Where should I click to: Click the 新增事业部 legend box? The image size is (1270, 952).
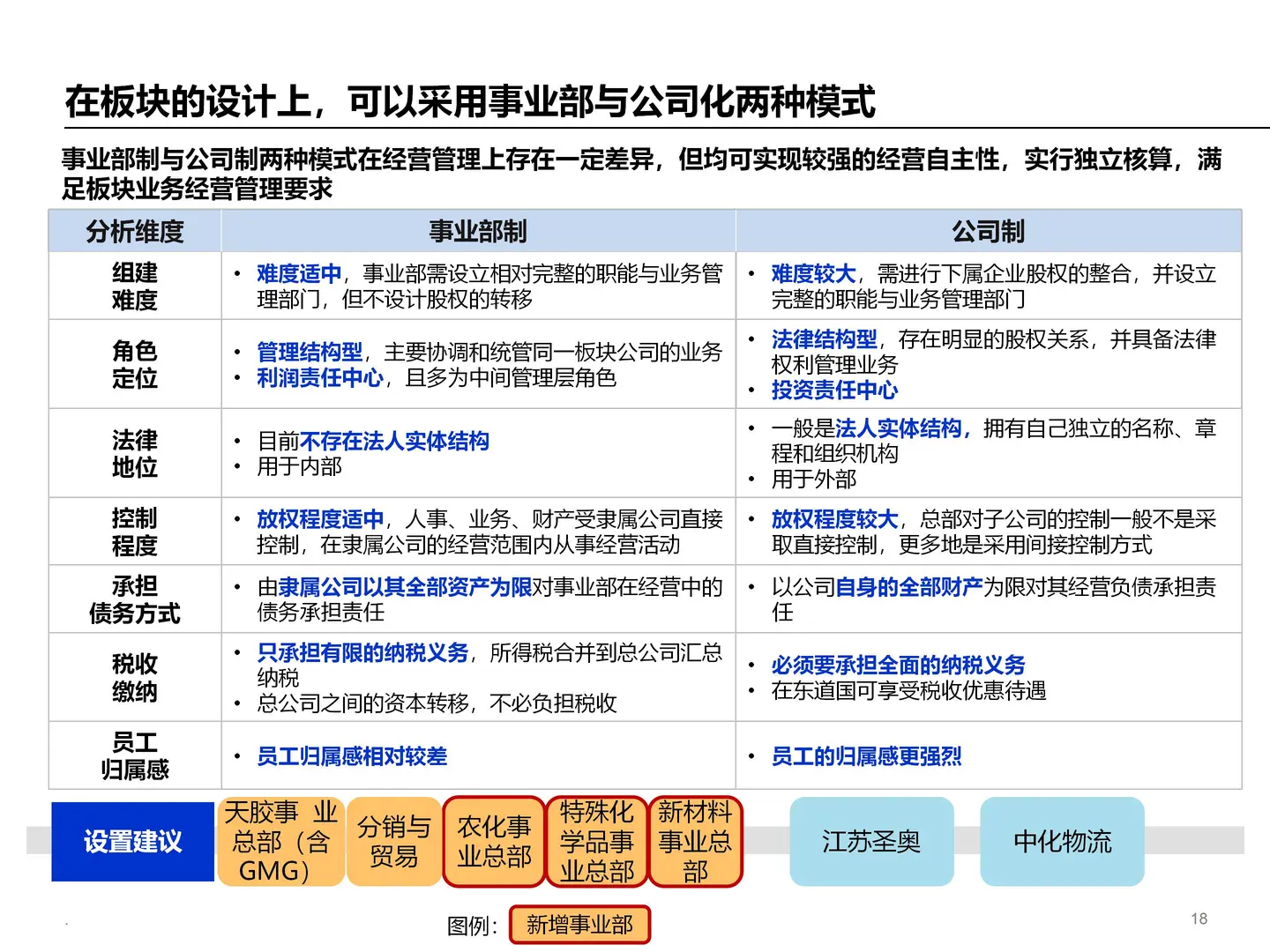click(579, 925)
